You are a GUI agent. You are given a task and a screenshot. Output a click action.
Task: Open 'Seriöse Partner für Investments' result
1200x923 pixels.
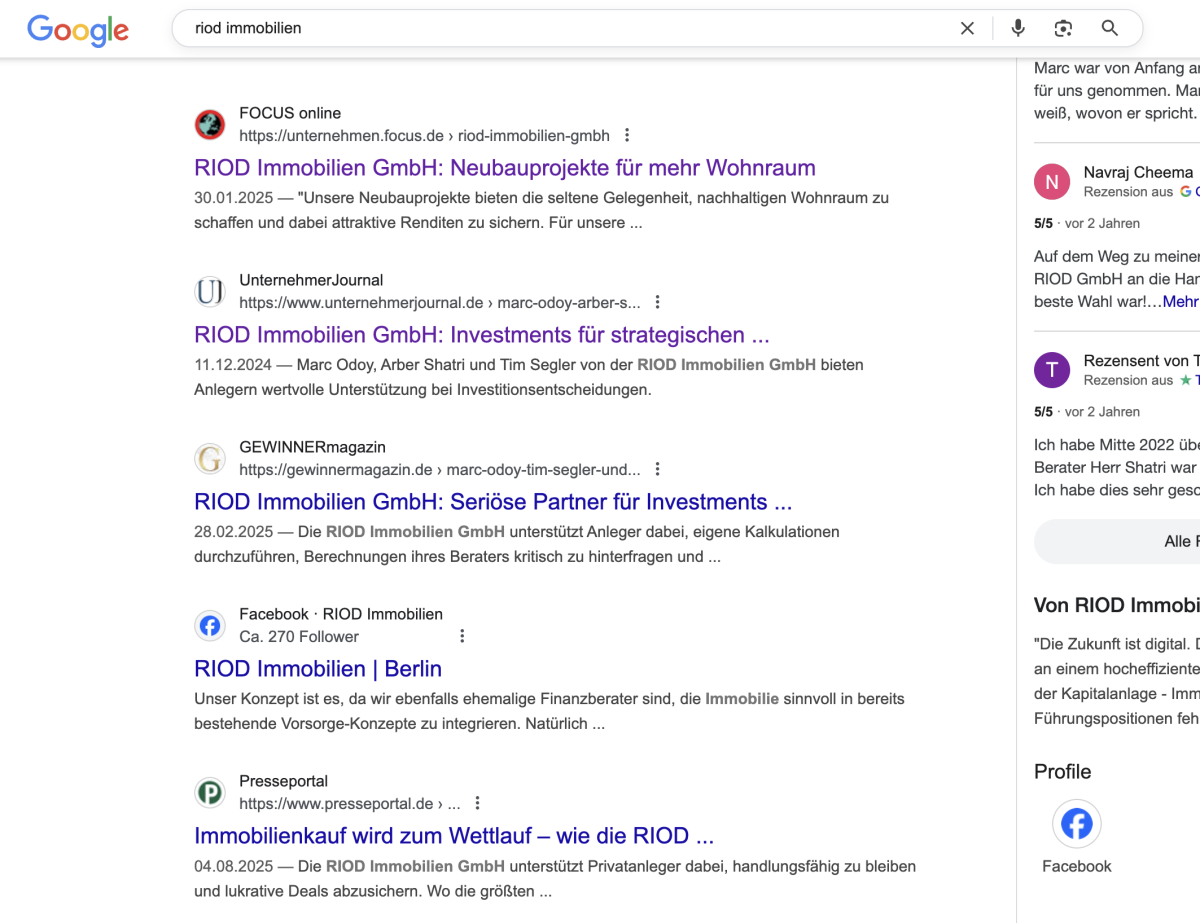tap(493, 501)
